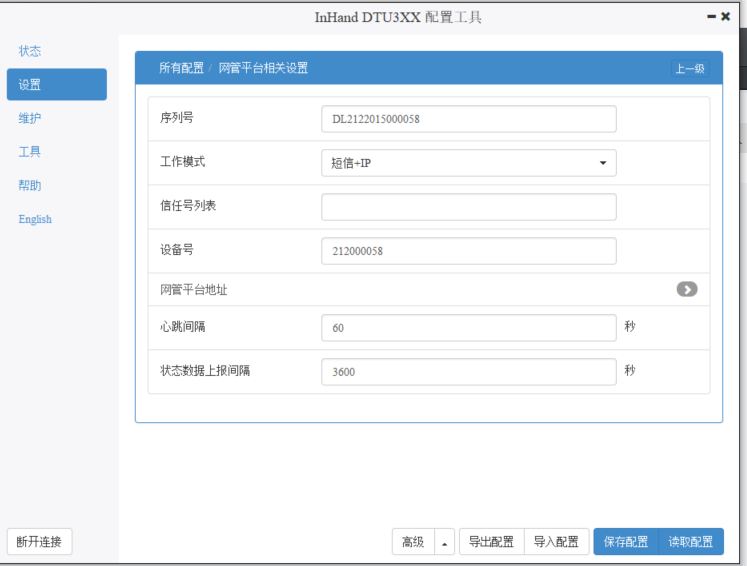Open the 工具 sidebar item

click(30, 152)
